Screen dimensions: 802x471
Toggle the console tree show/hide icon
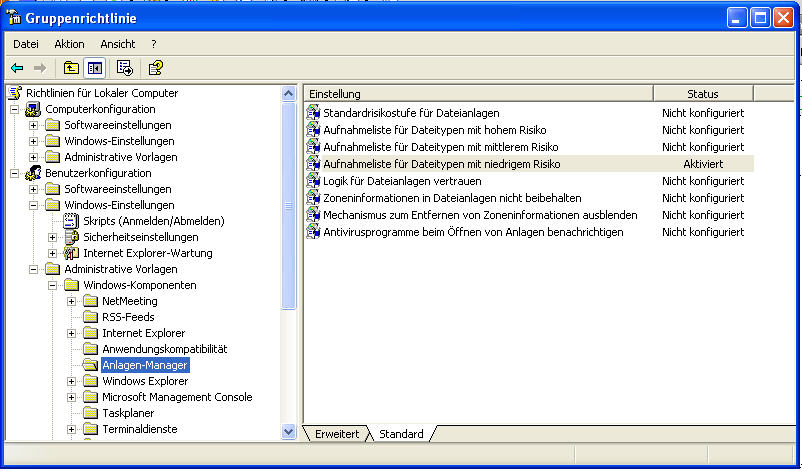95,68
